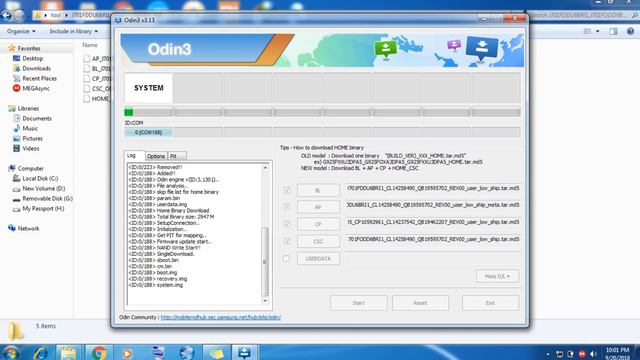Click the CSC file button

(318, 241)
